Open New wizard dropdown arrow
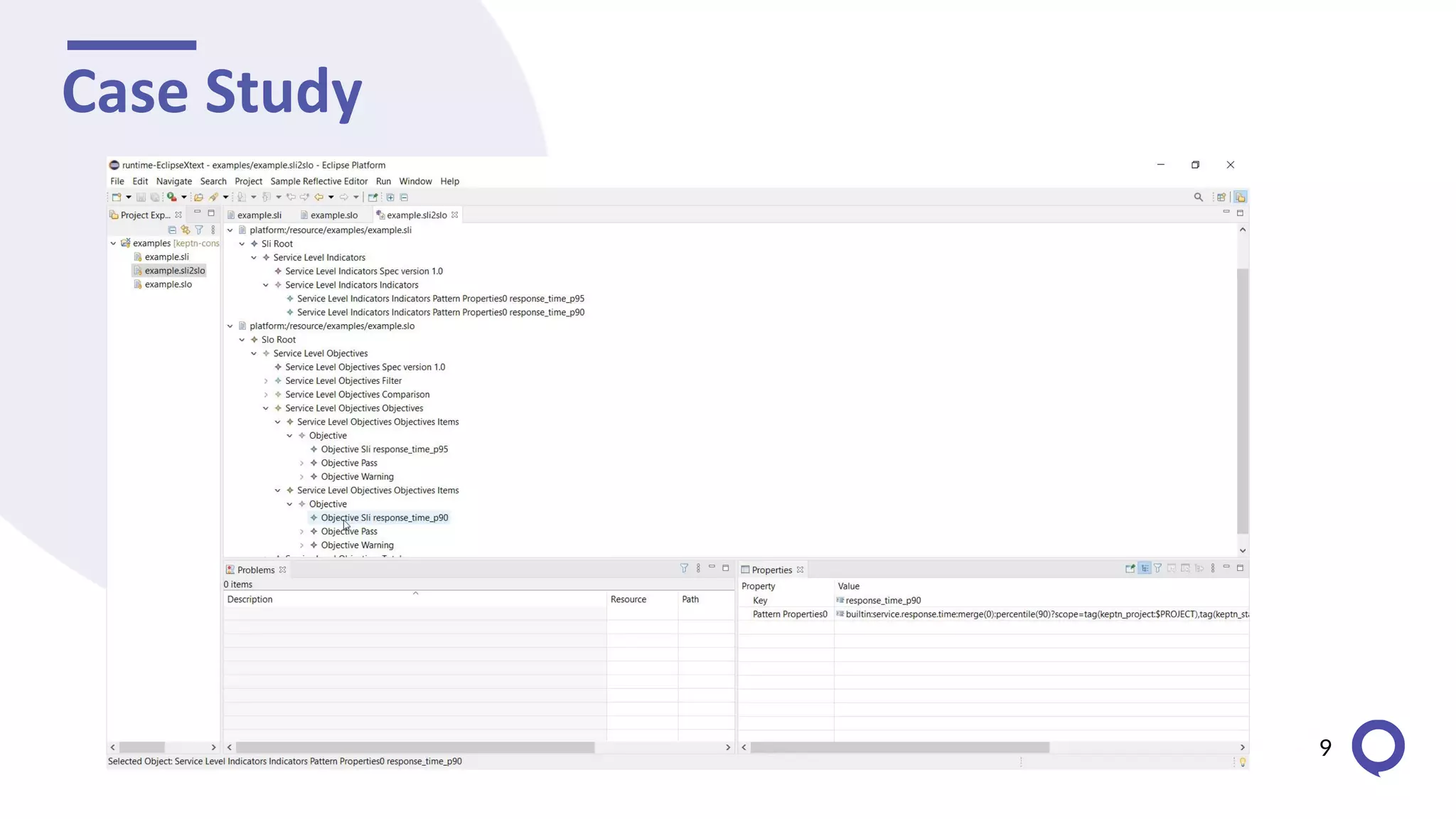The width and height of the screenshot is (1456, 819). point(129,197)
